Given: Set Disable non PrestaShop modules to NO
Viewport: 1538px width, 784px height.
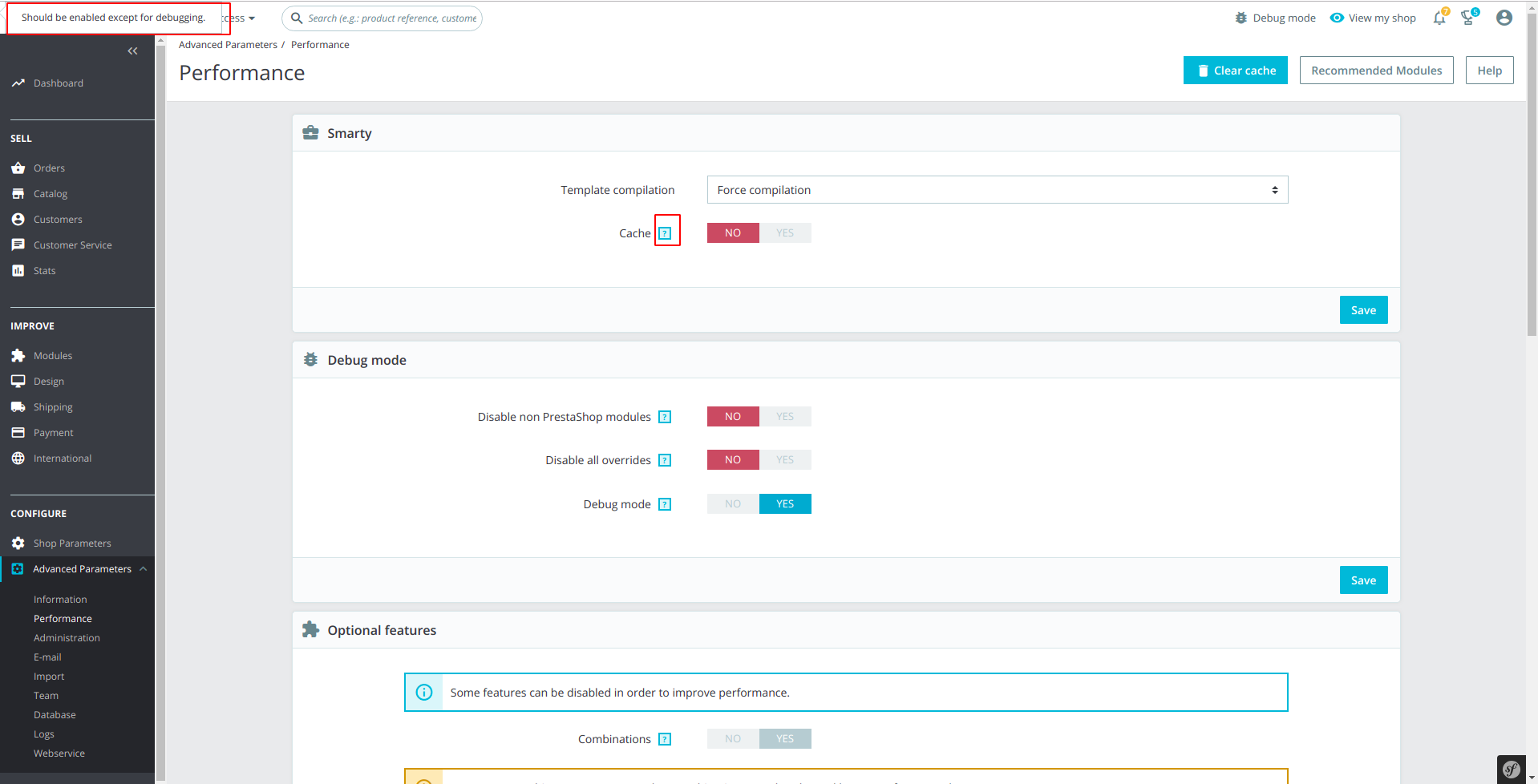Looking at the screenshot, I should coord(733,417).
